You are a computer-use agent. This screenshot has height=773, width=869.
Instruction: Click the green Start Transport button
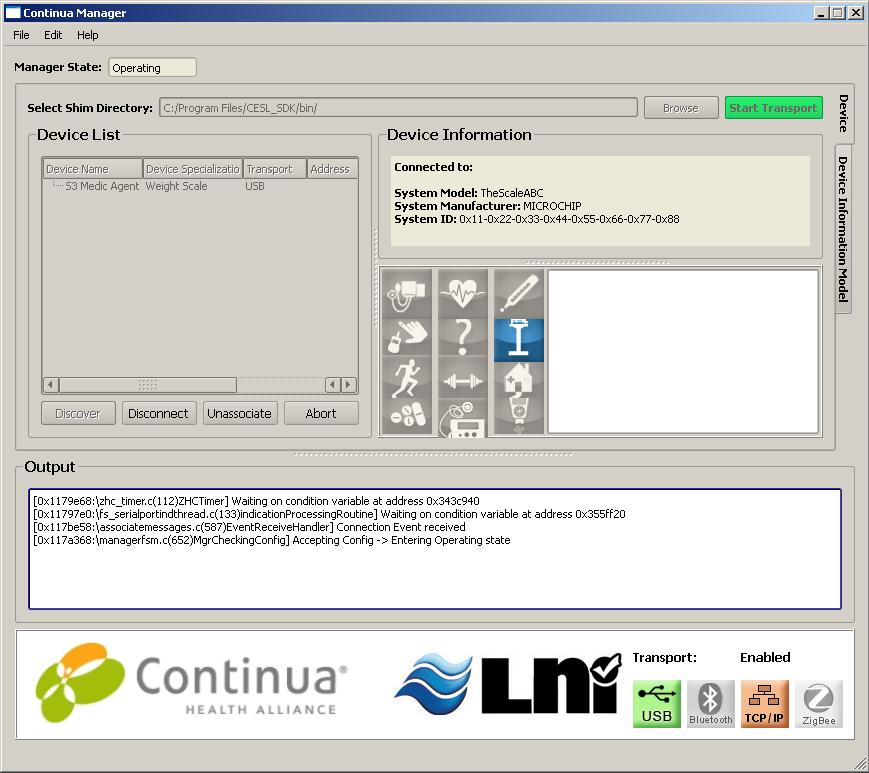pyautogui.click(x=774, y=108)
